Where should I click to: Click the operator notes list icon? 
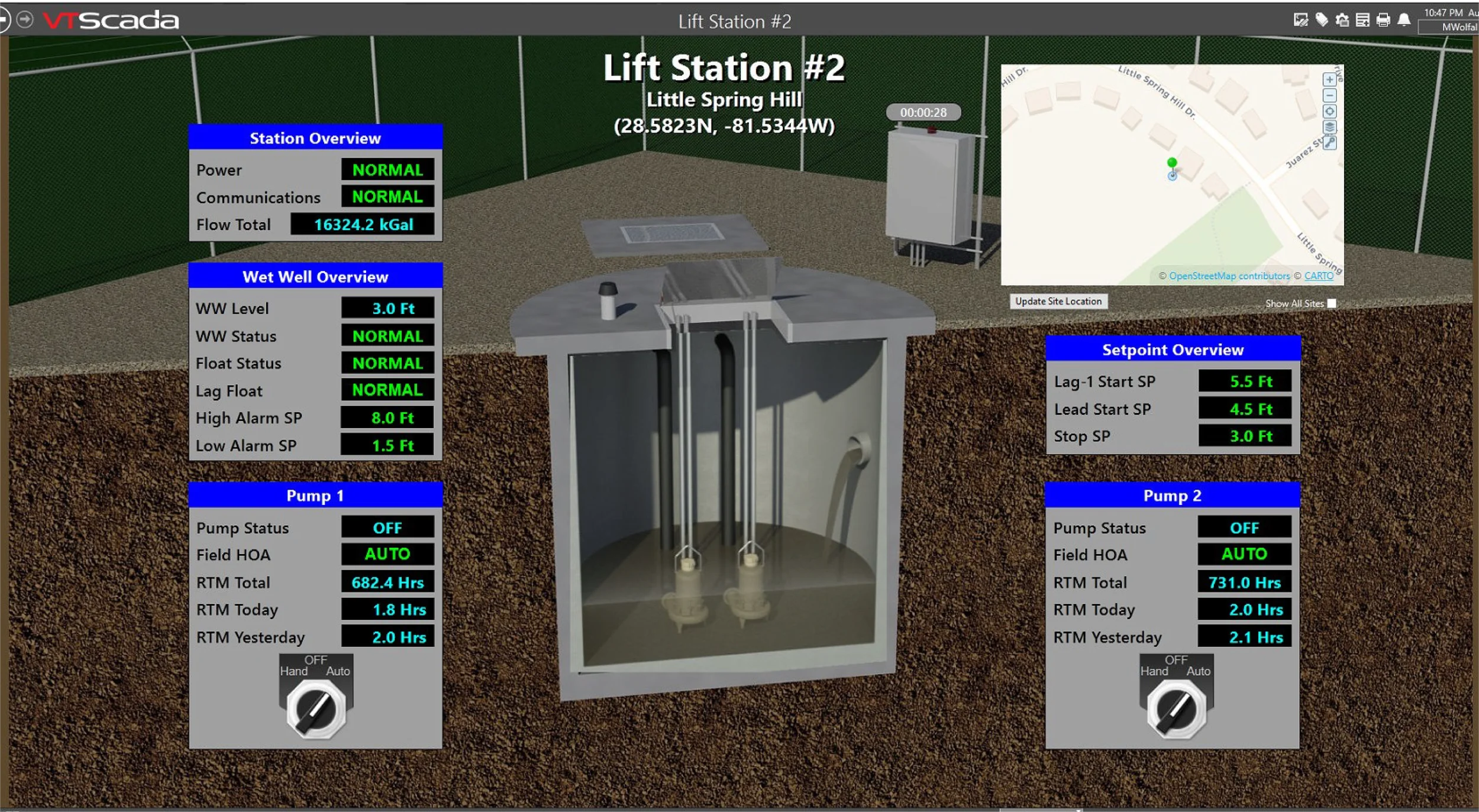pos(1362,20)
